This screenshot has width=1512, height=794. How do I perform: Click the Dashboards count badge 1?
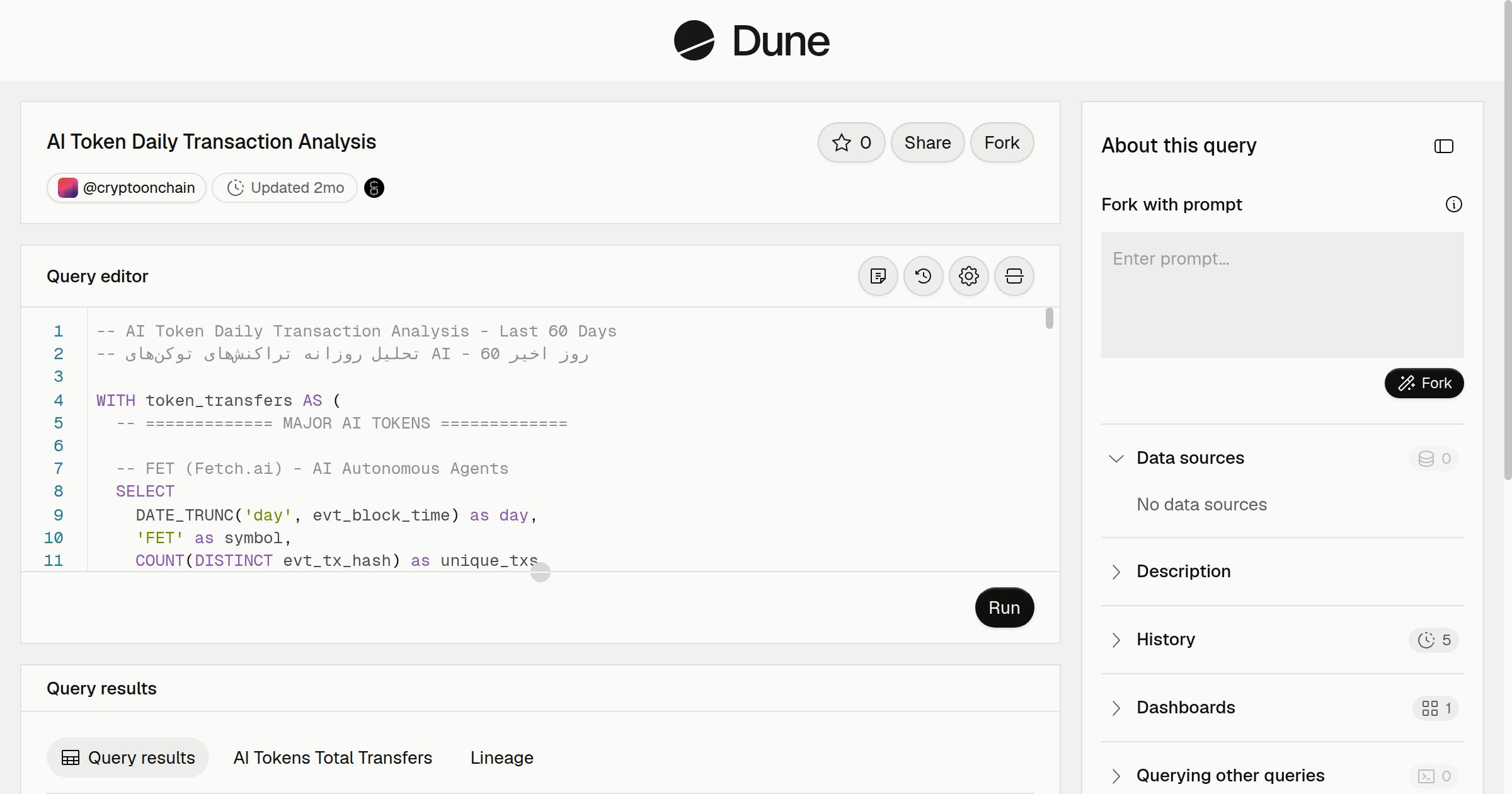[1436, 708]
